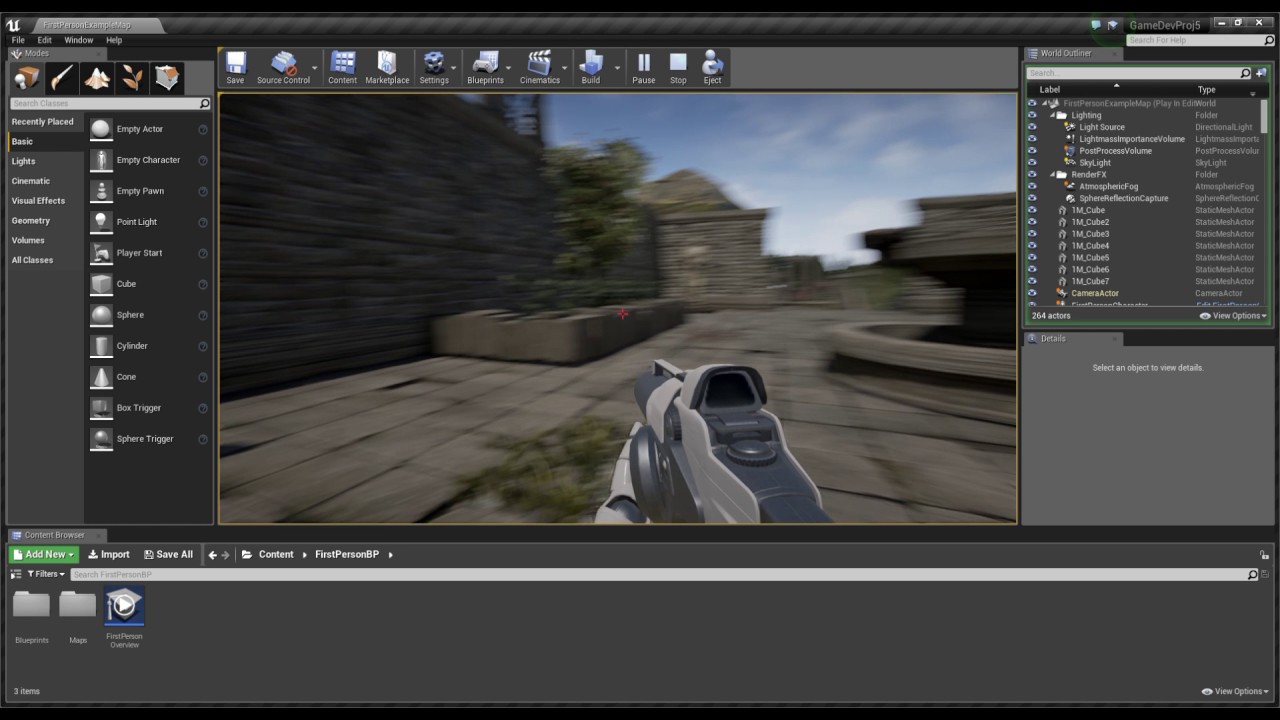Toggle visibility of SkyLight
The width and height of the screenshot is (1280, 720).
[x=1032, y=163]
